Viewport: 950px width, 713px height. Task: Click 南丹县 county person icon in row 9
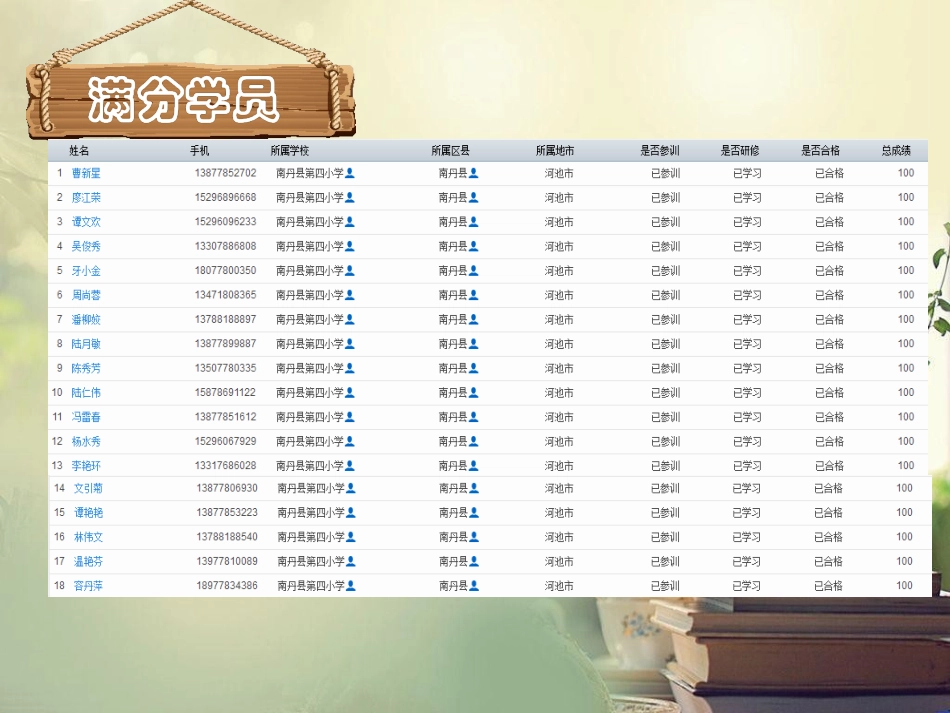pyautogui.click(x=474, y=368)
